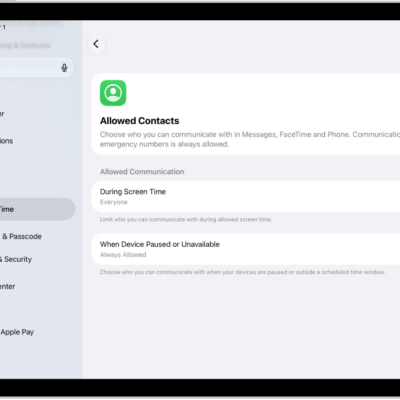
Task: Click the Allowed Communication section label
Action: 142,172
